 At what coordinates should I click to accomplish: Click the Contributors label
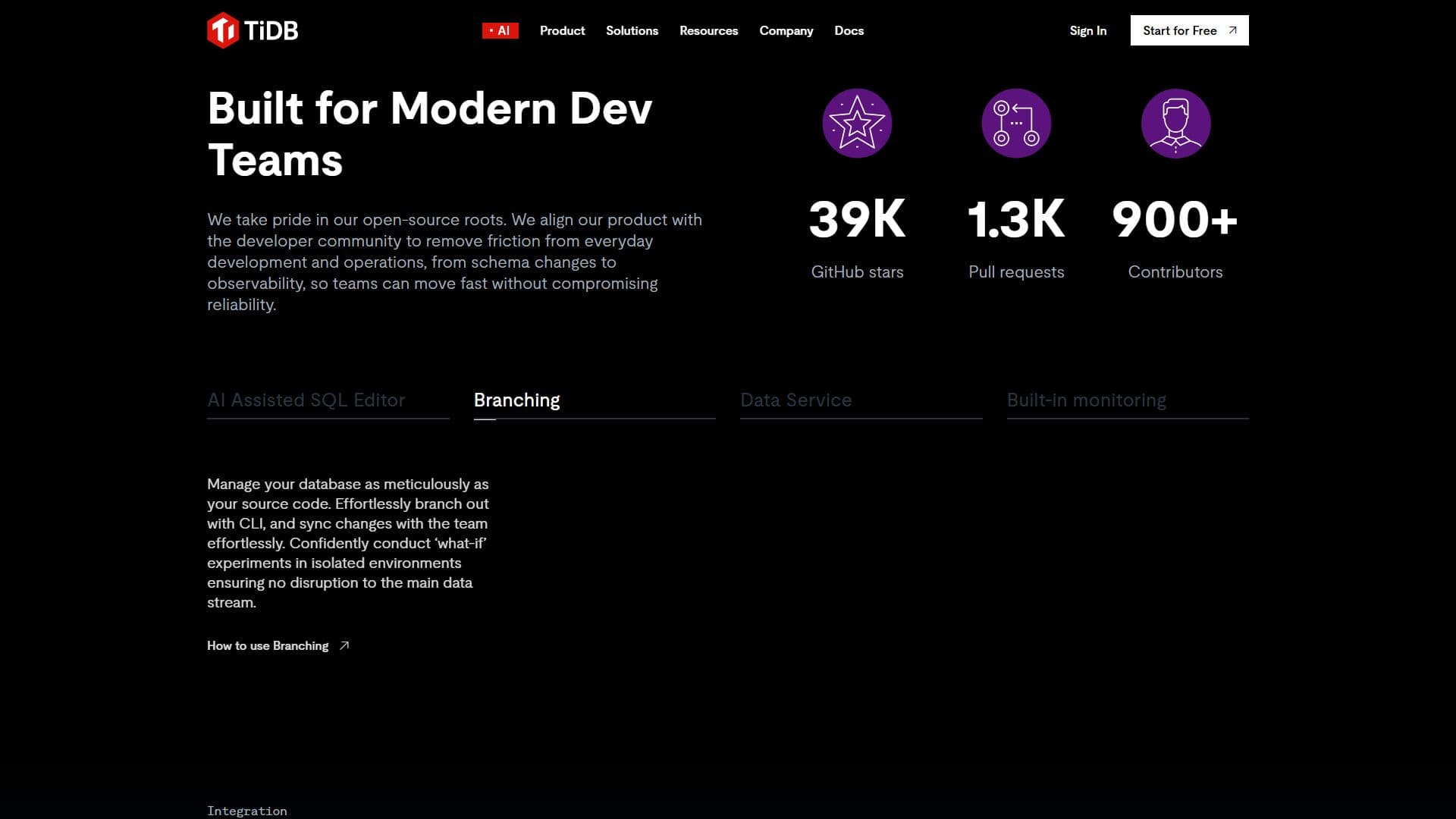coord(1175,271)
